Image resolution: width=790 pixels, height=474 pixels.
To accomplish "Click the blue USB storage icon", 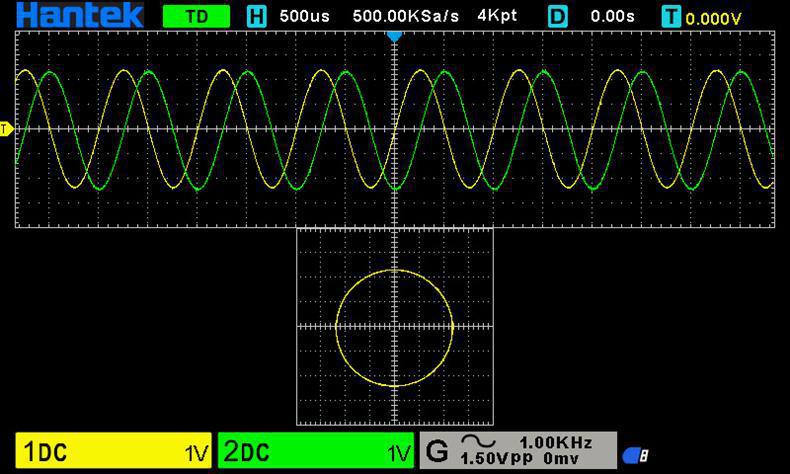I will click(635, 455).
